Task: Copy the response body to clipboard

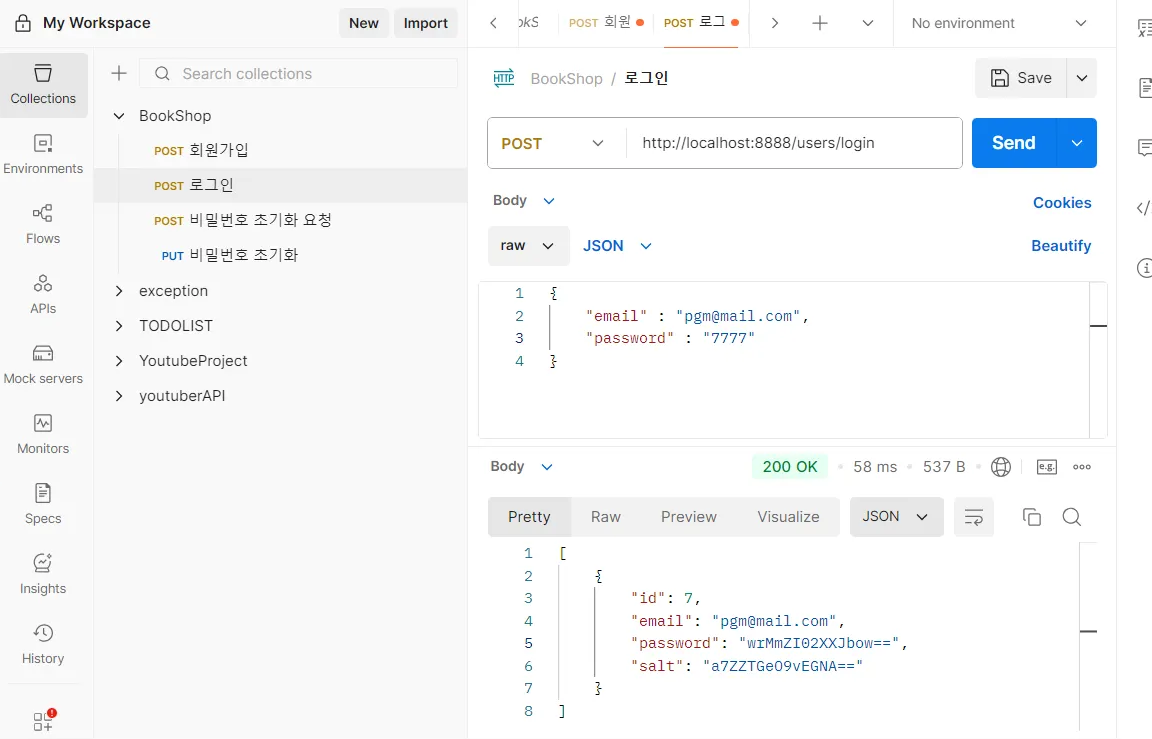Action: pyautogui.click(x=1032, y=517)
